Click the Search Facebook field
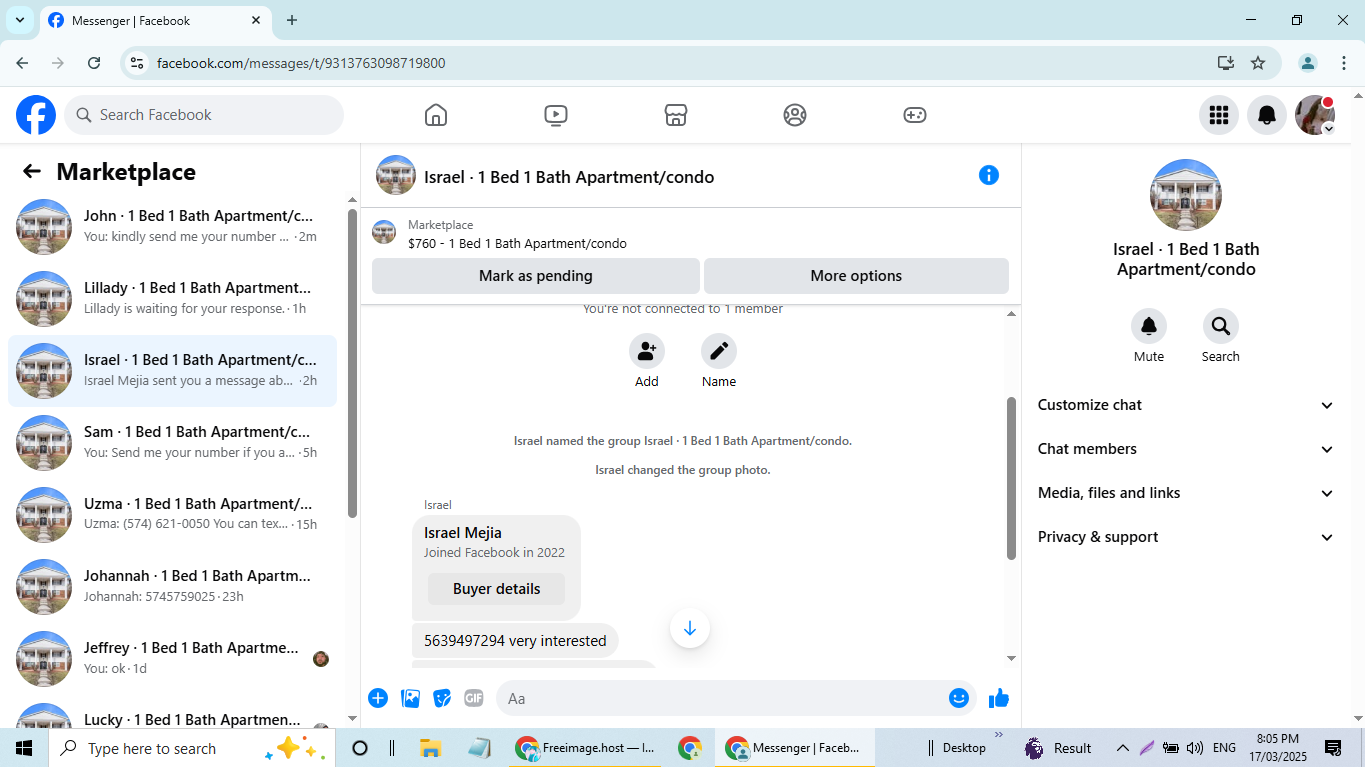The image size is (1365, 767). pos(204,115)
